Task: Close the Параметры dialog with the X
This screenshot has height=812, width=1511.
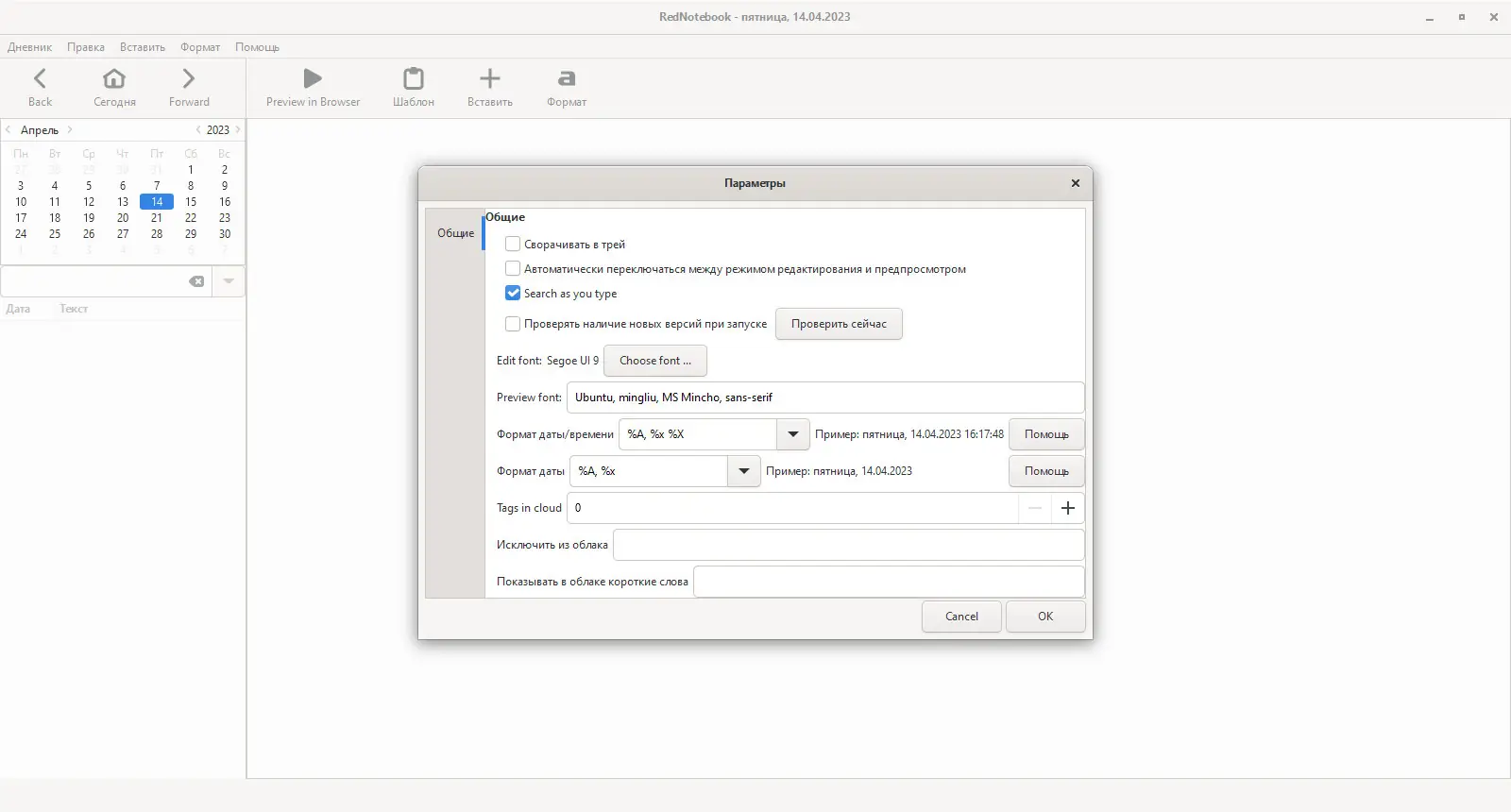Action: 1075,183
